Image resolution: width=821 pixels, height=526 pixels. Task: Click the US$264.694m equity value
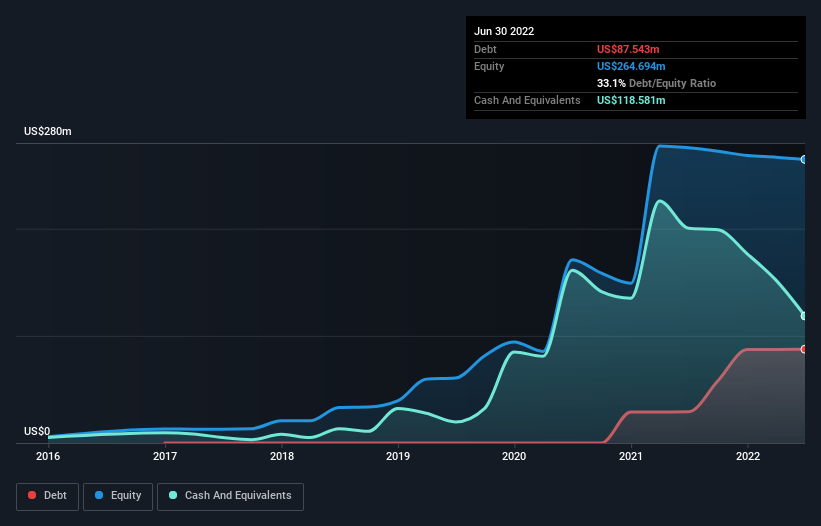click(631, 66)
